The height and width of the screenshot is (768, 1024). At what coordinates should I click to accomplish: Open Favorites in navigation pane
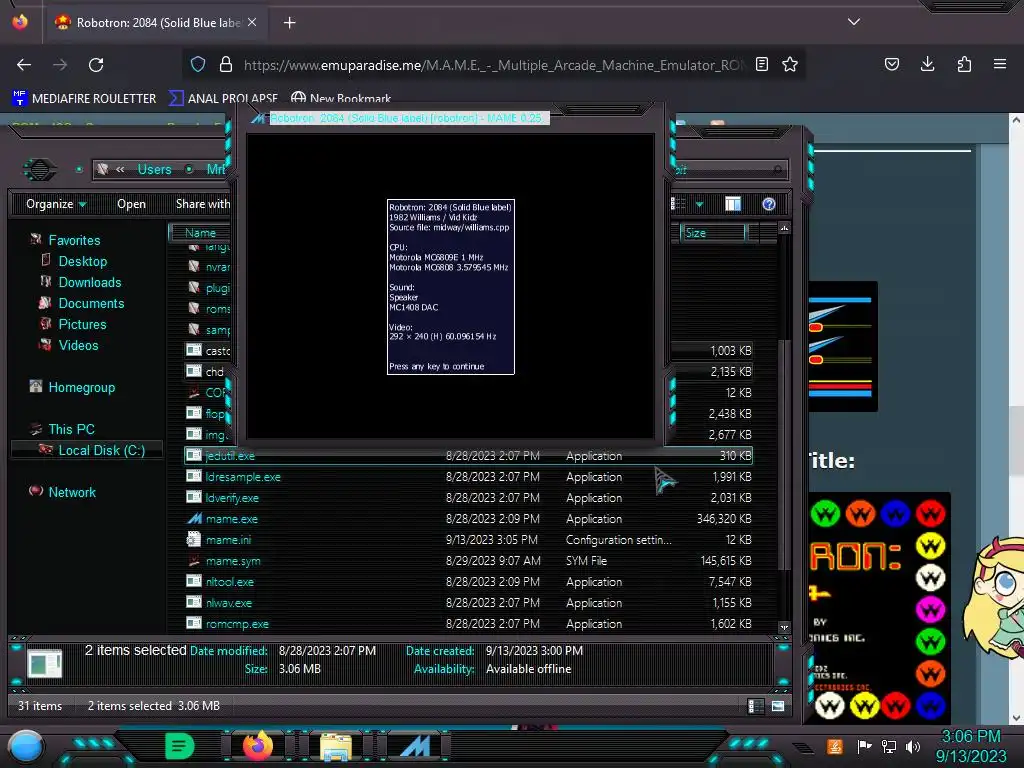(74, 240)
